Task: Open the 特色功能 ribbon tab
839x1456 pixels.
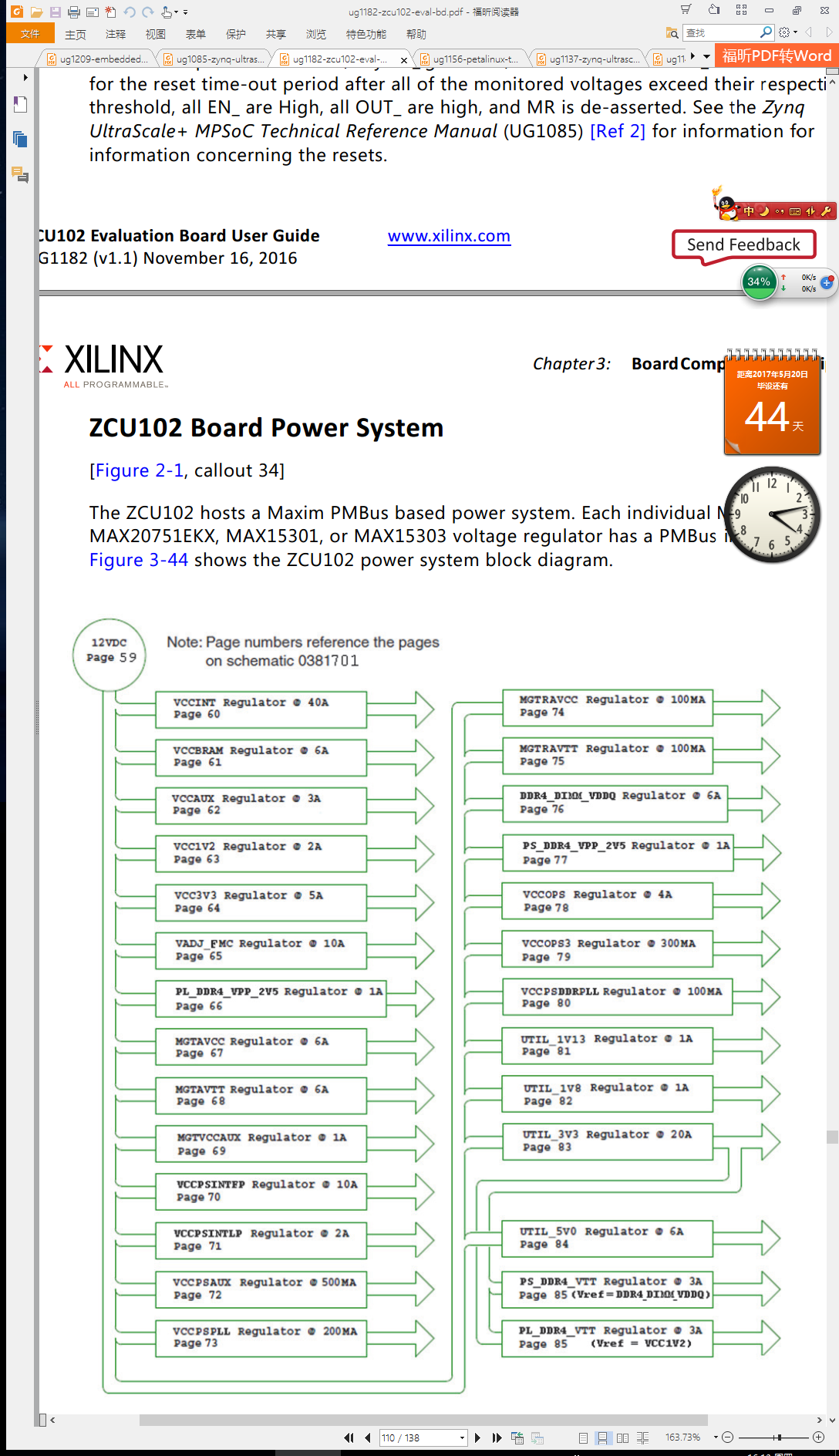Action: (366, 34)
